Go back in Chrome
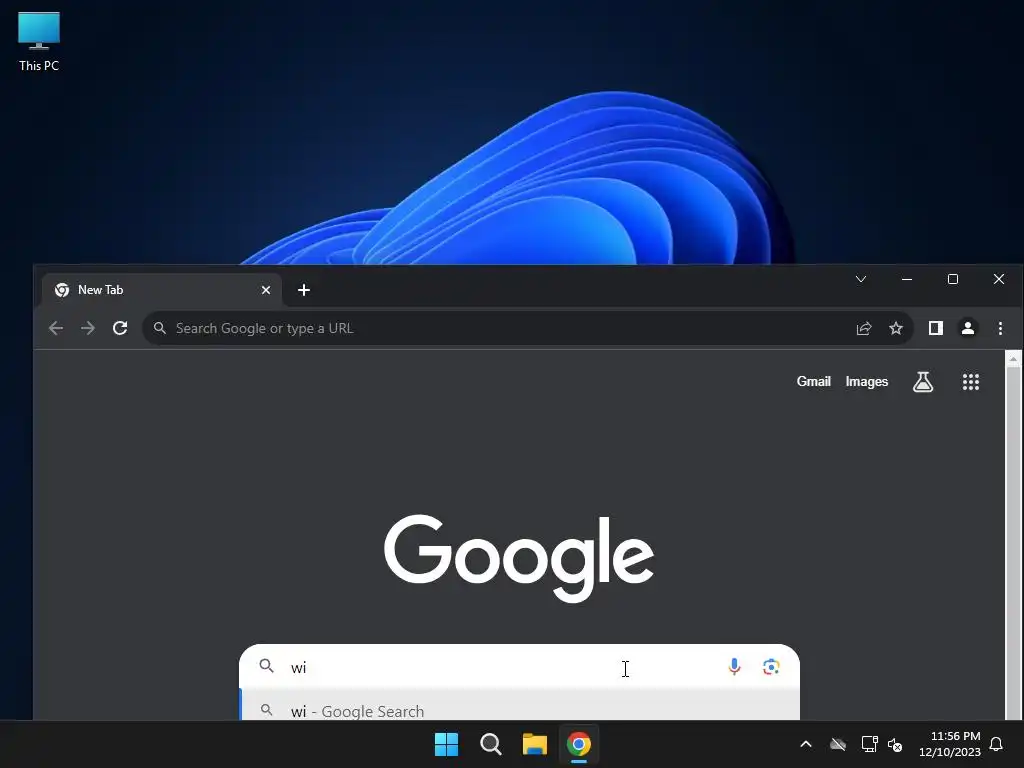1024x768 pixels. point(56,328)
